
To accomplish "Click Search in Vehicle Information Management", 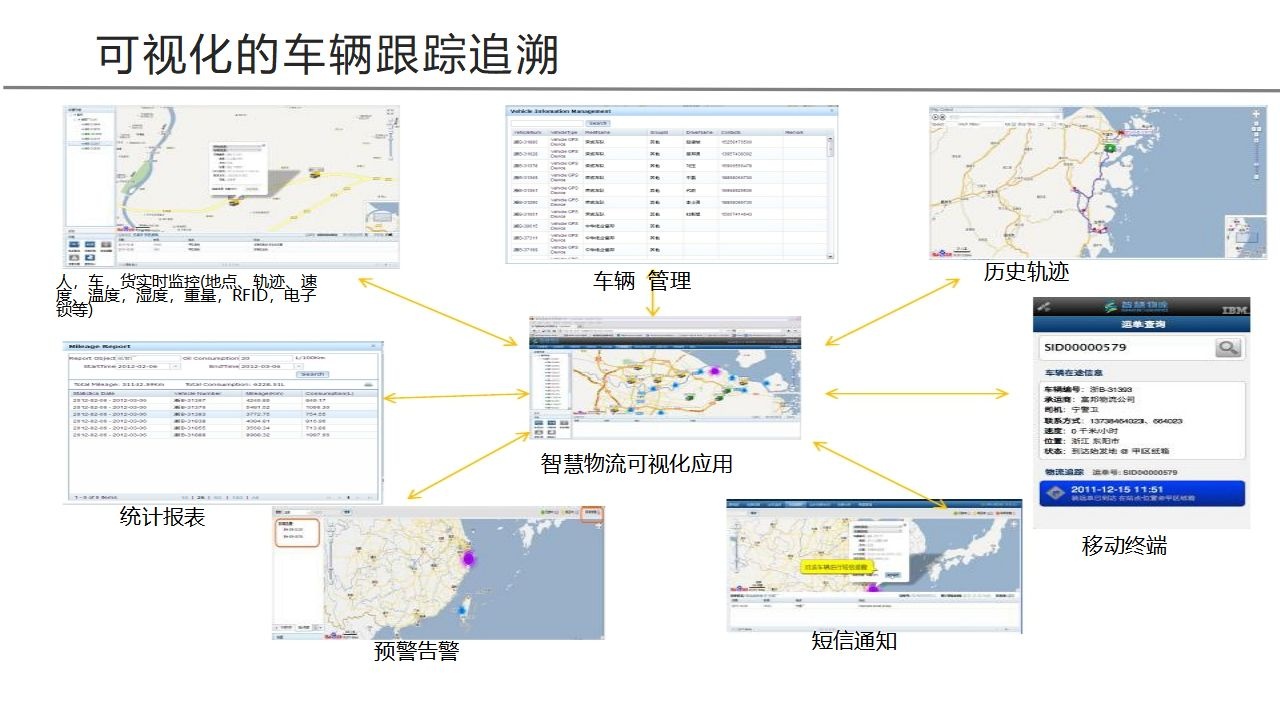I will point(597,123).
